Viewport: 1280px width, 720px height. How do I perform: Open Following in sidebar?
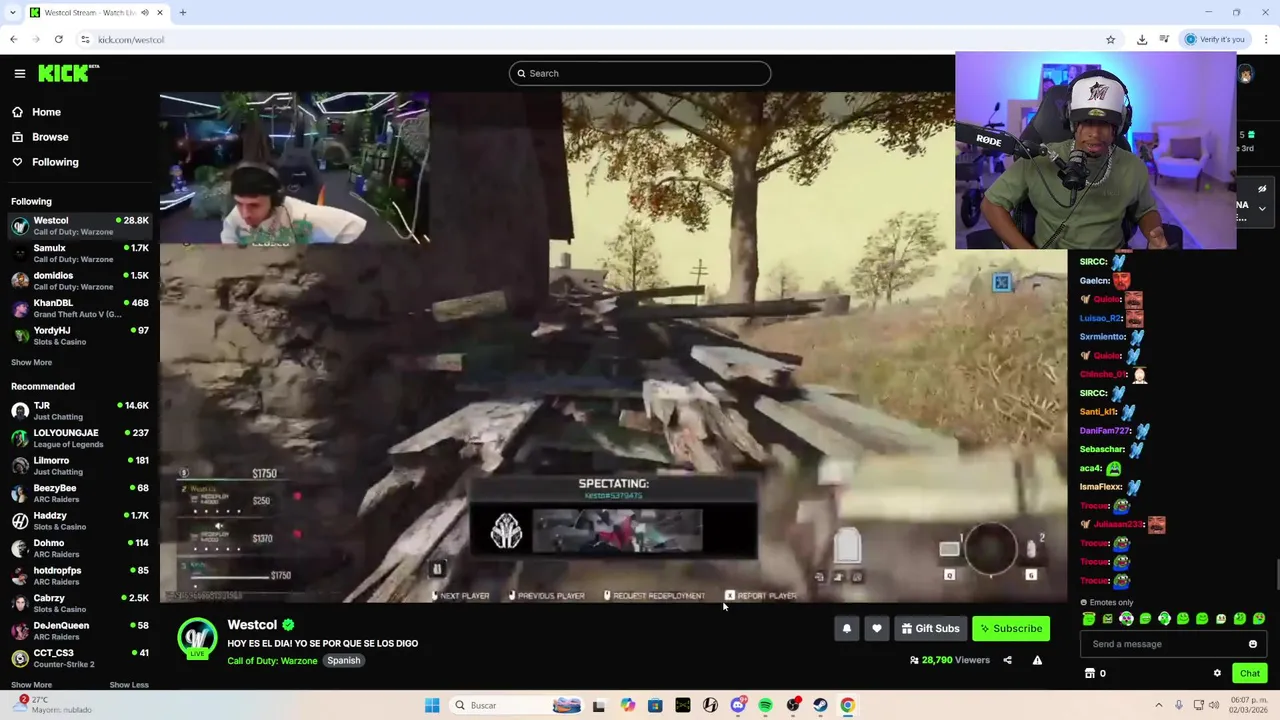55,162
